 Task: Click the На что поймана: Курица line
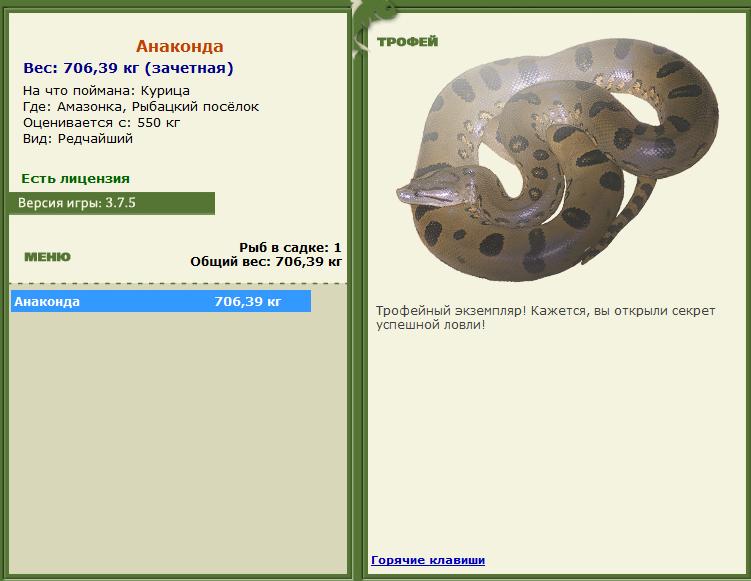106,91
